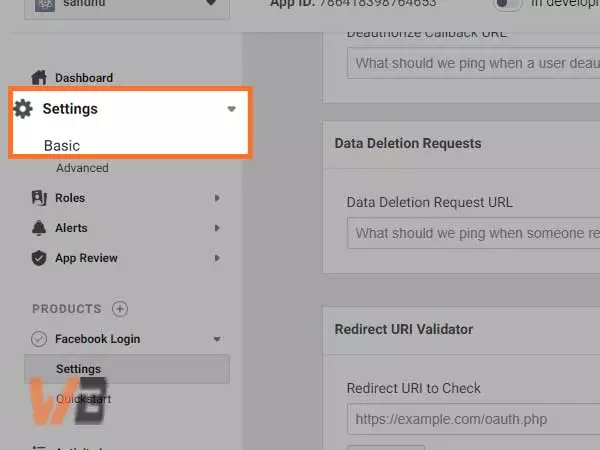Click the Alerts bell icon

(x=39, y=228)
